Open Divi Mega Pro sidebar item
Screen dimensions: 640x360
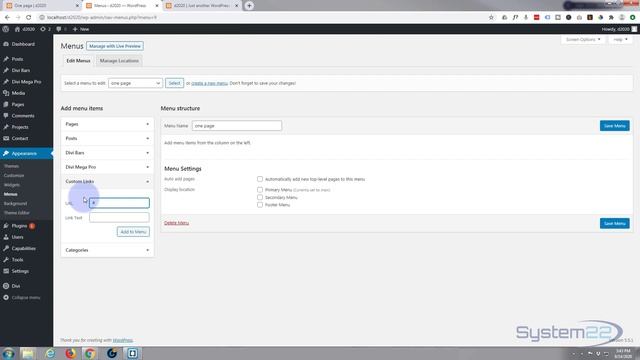(x=26, y=82)
